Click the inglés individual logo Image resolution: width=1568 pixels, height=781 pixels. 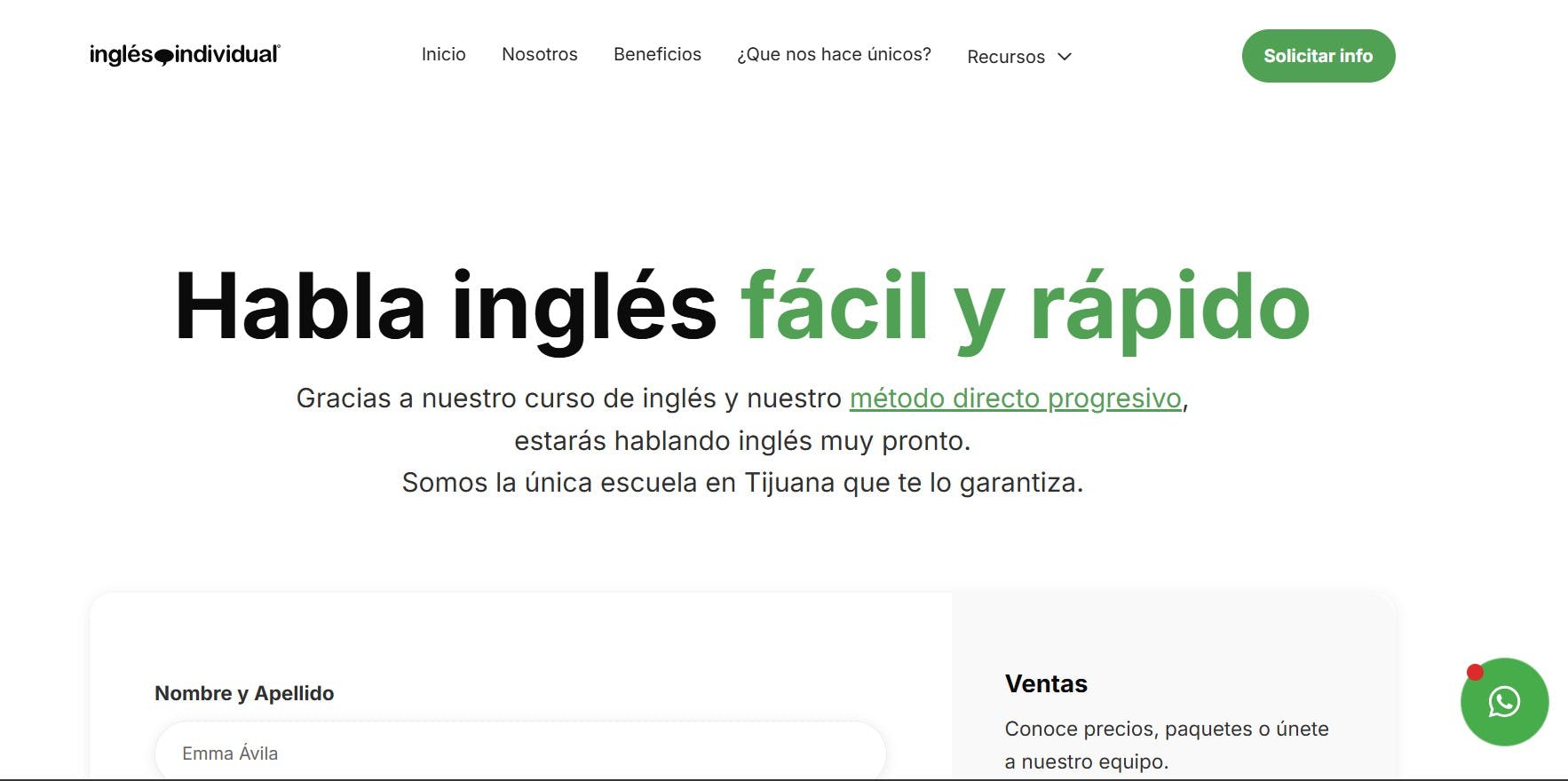pyautogui.click(x=185, y=55)
